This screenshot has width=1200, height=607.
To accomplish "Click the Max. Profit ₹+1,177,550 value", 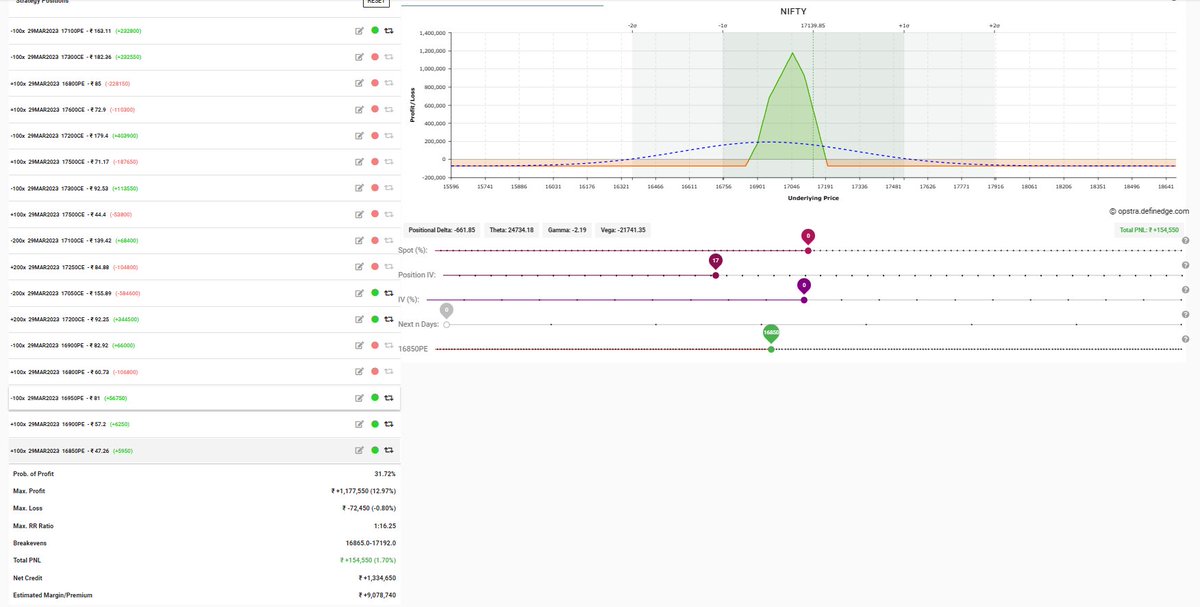I will coord(363,491).
